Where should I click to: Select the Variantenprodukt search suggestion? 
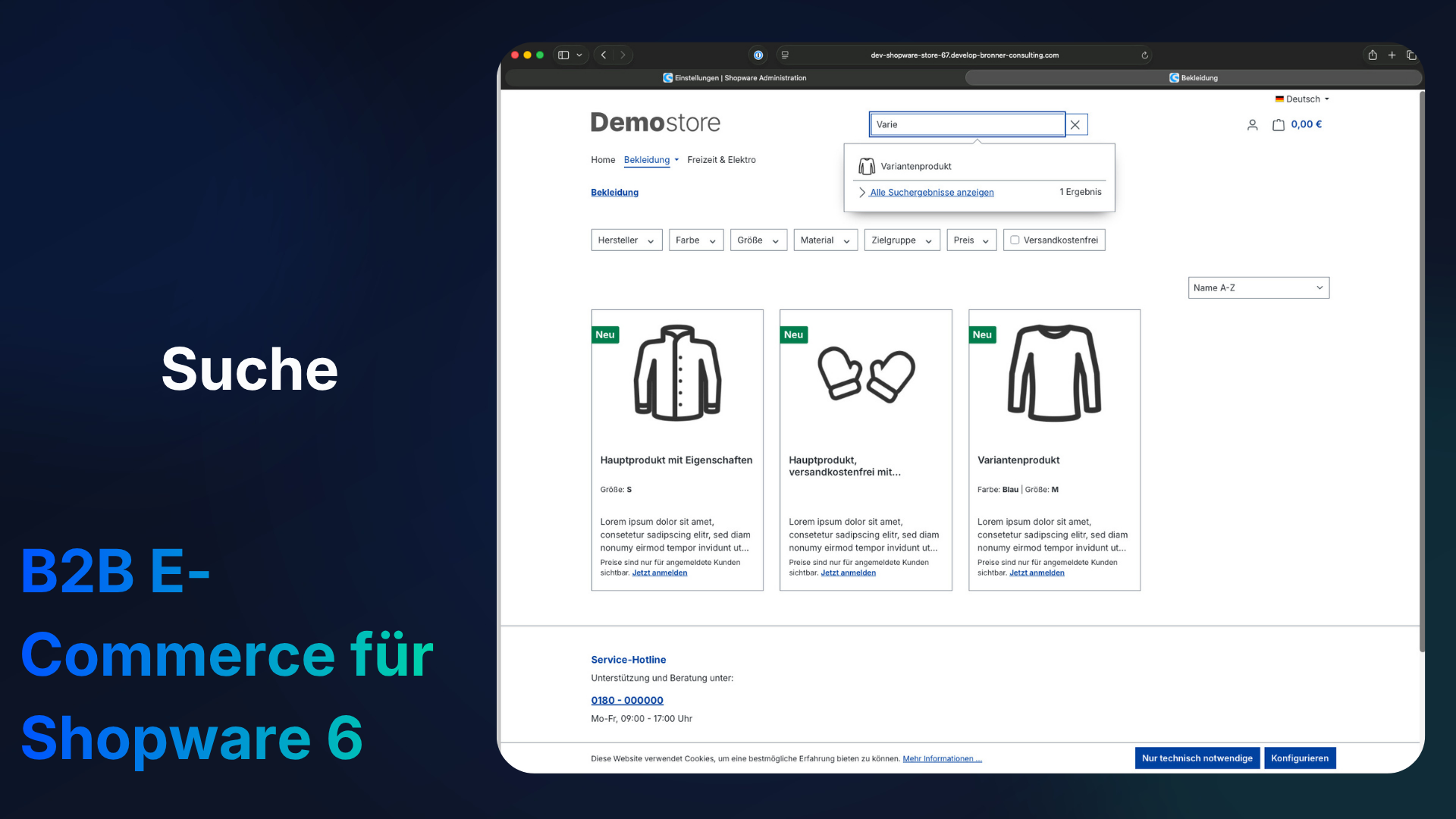(x=979, y=166)
